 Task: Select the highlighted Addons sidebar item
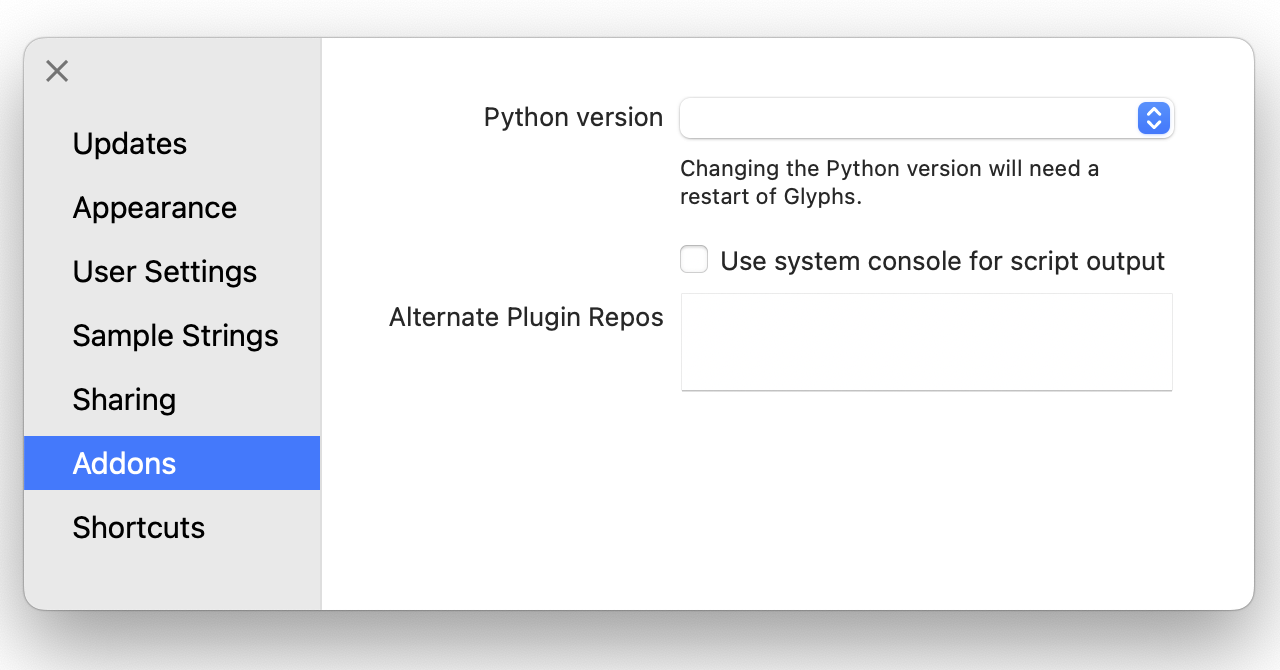[124, 463]
